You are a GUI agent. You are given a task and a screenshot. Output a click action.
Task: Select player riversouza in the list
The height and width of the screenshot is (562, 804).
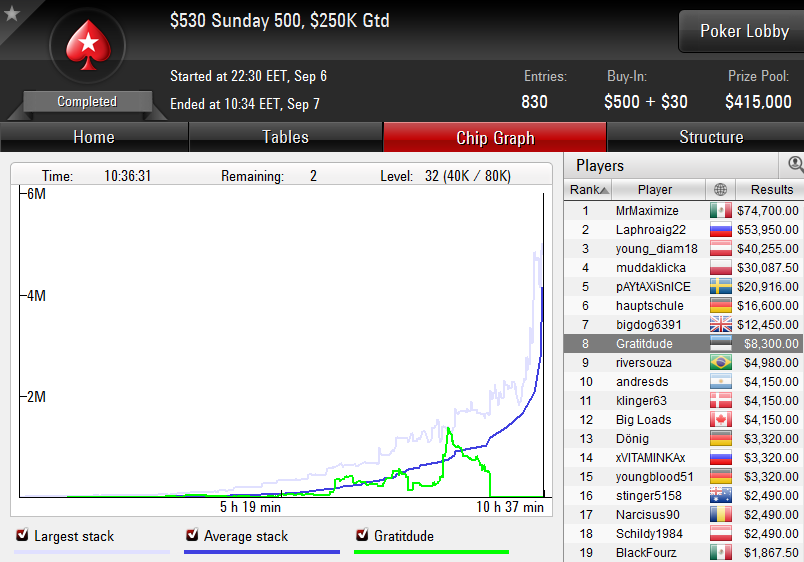pyautogui.click(x=644, y=363)
